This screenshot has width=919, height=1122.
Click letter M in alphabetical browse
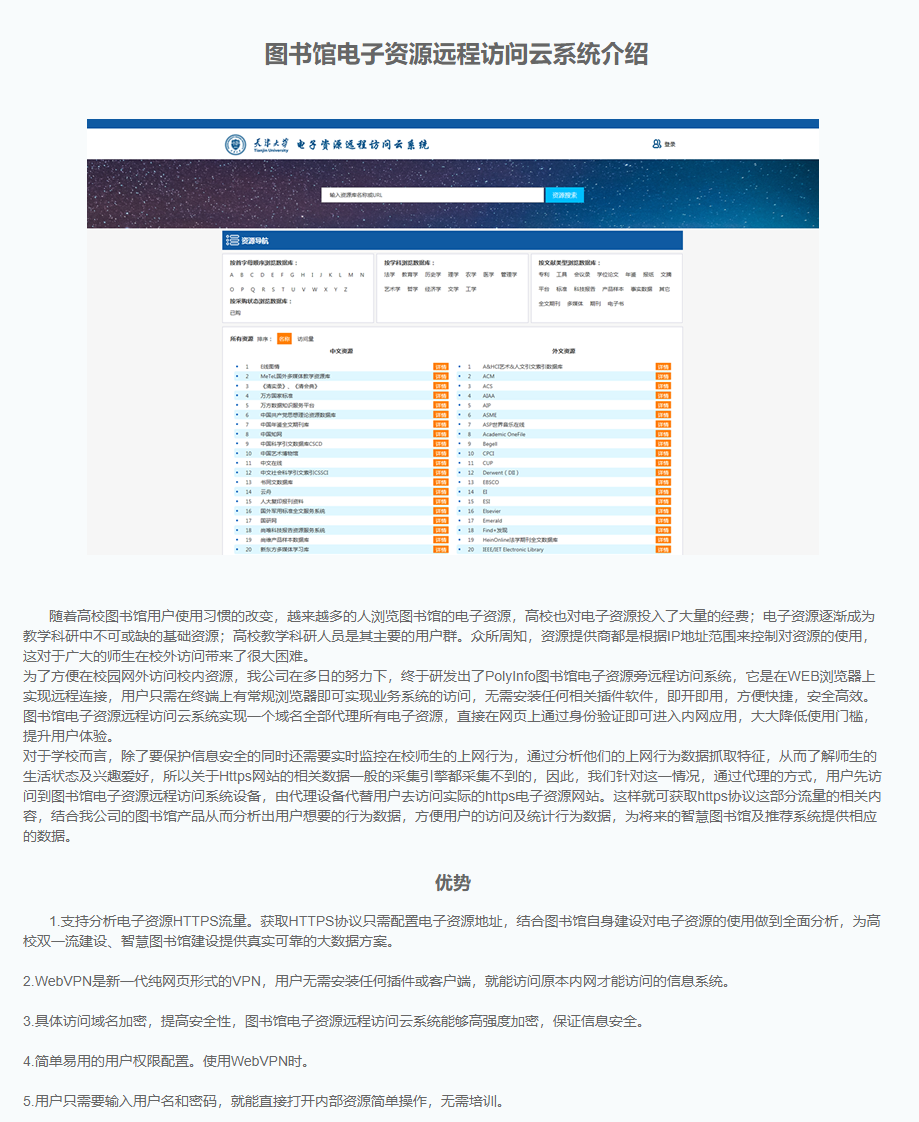(x=351, y=275)
